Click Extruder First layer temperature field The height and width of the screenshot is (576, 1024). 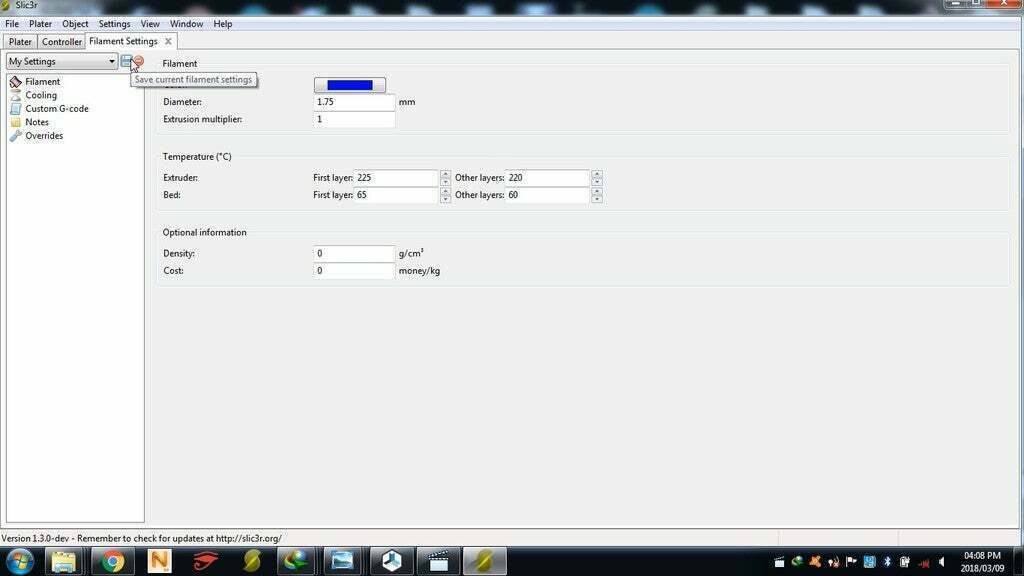[396, 178]
